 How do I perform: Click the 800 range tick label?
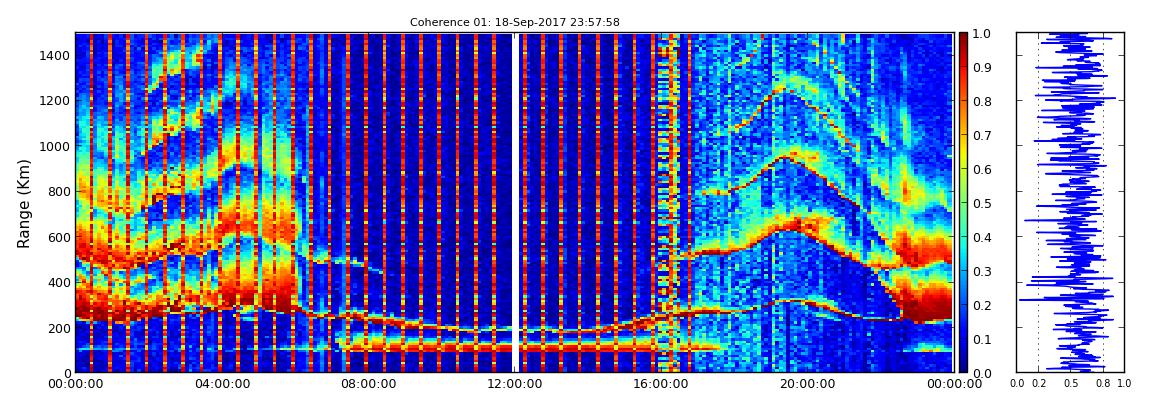click(x=59, y=192)
